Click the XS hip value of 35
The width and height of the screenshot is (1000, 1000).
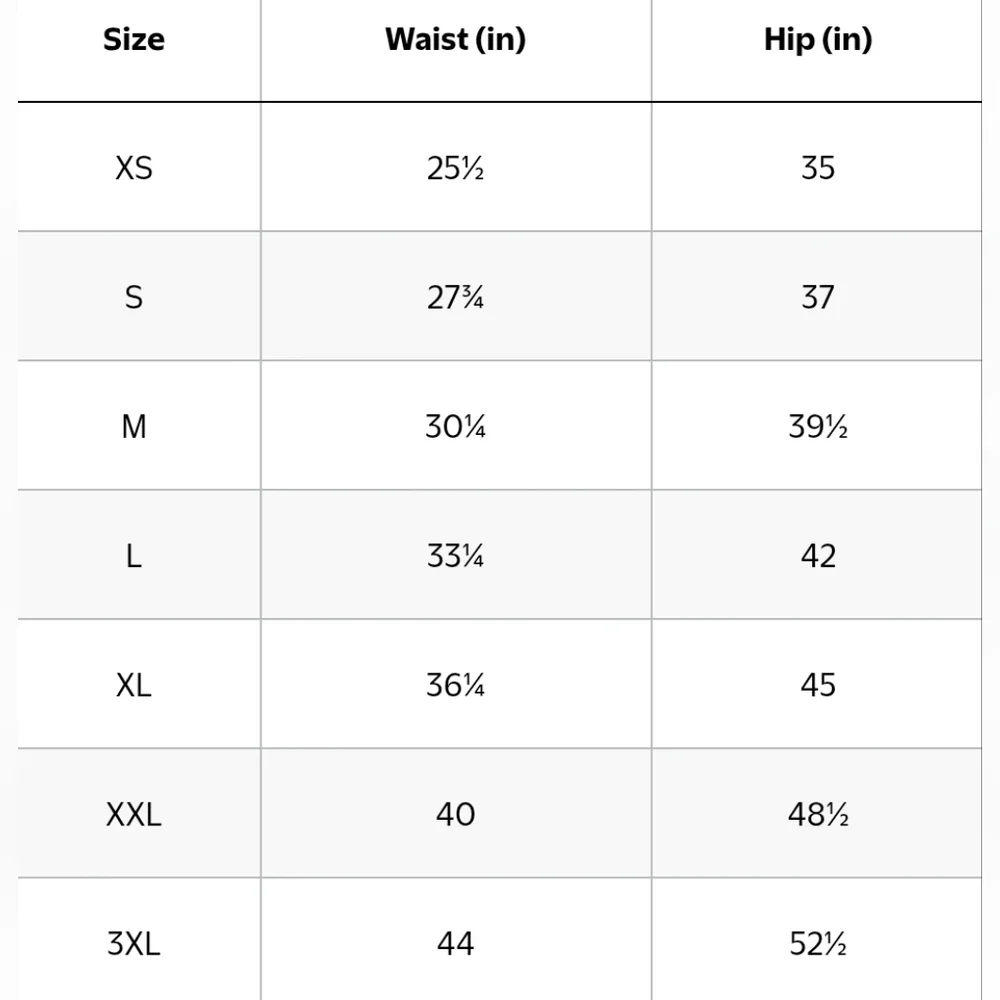(x=817, y=168)
